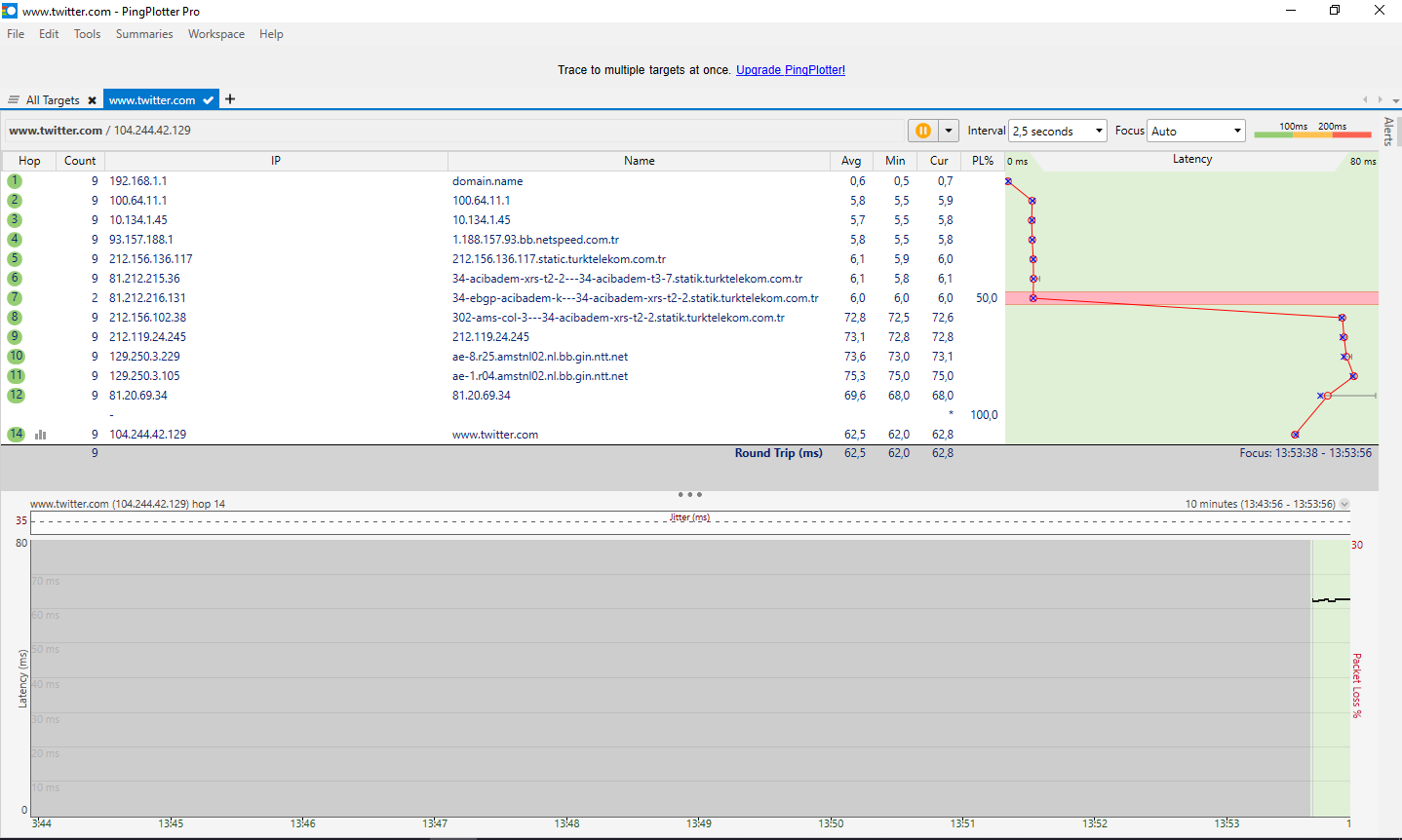The width and height of the screenshot is (1402, 840).
Task: Click the Min column header
Action: click(x=895, y=161)
